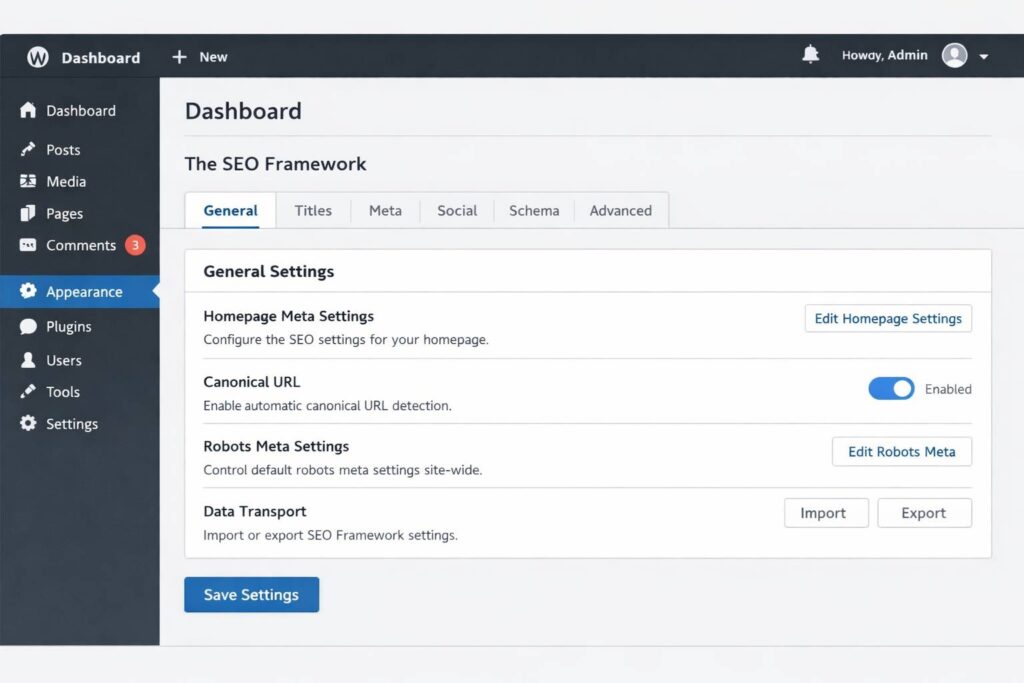The width and height of the screenshot is (1024, 683).
Task: Open the notifications bell
Action: pos(810,55)
